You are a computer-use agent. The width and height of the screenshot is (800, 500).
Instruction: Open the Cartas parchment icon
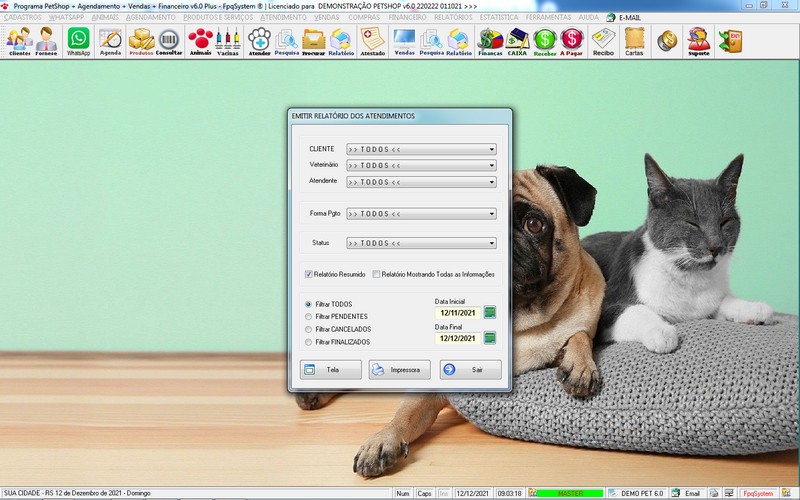click(634, 41)
